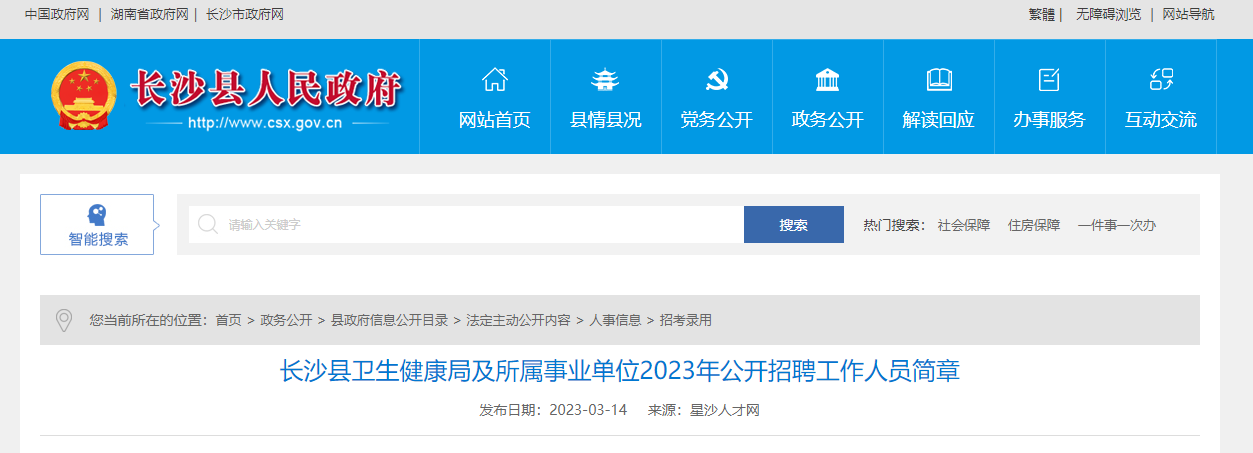Click the 热门搜索： label
This screenshot has height=453, width=1253.
894,225
